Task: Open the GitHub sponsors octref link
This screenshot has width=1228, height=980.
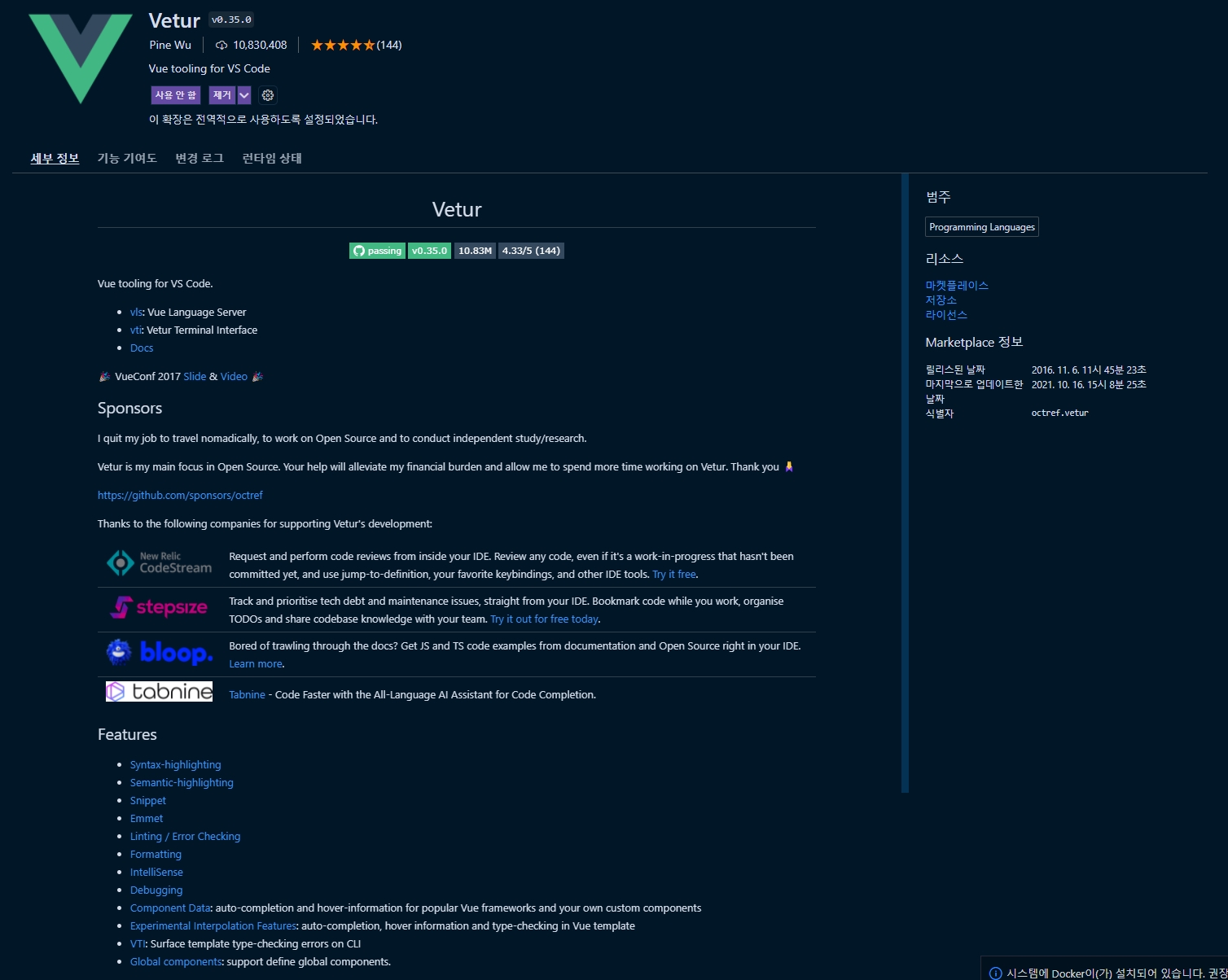Action: point(180,495)
